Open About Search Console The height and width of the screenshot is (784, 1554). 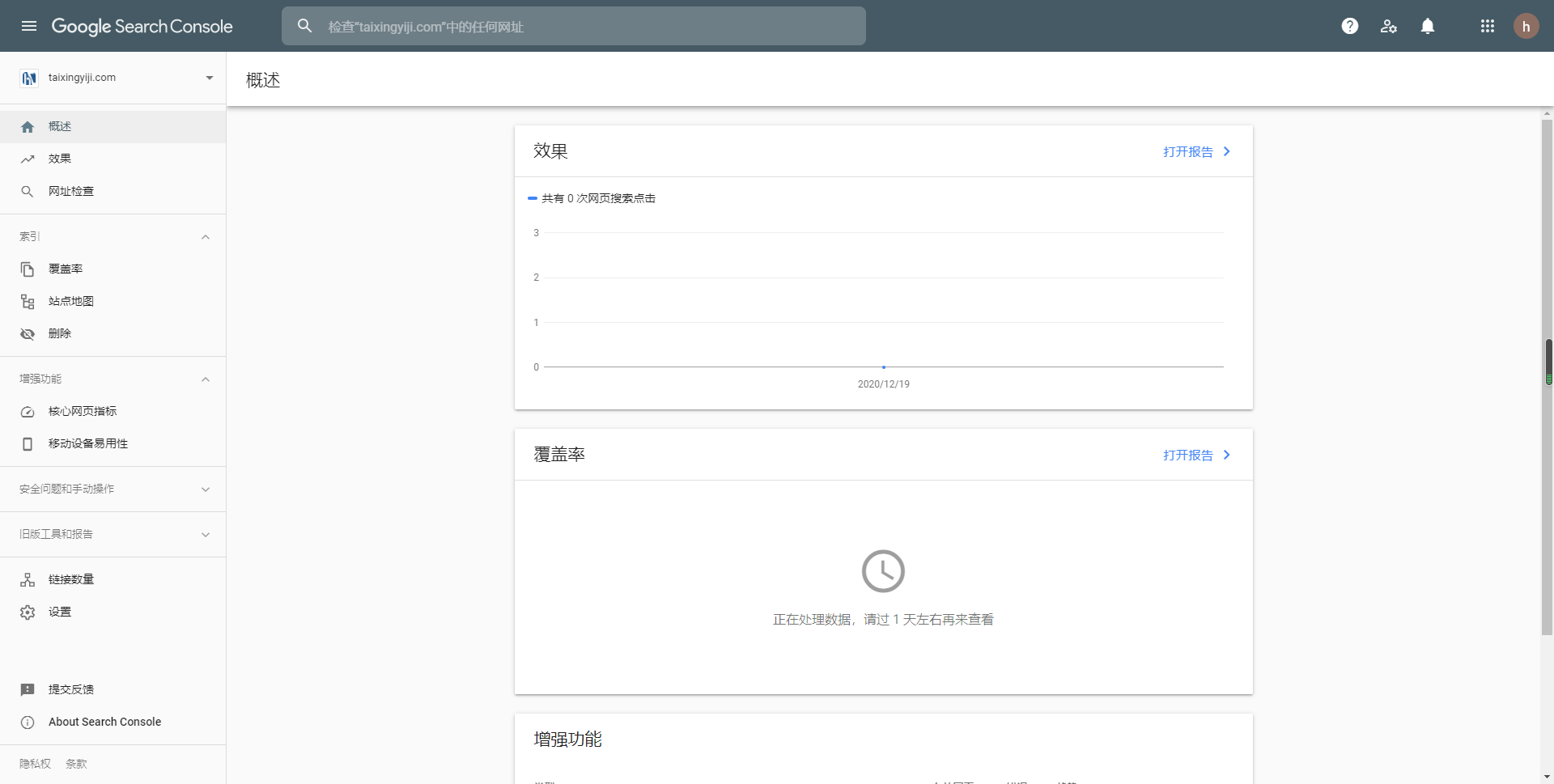pyautogui.click(x=113, y=722)
